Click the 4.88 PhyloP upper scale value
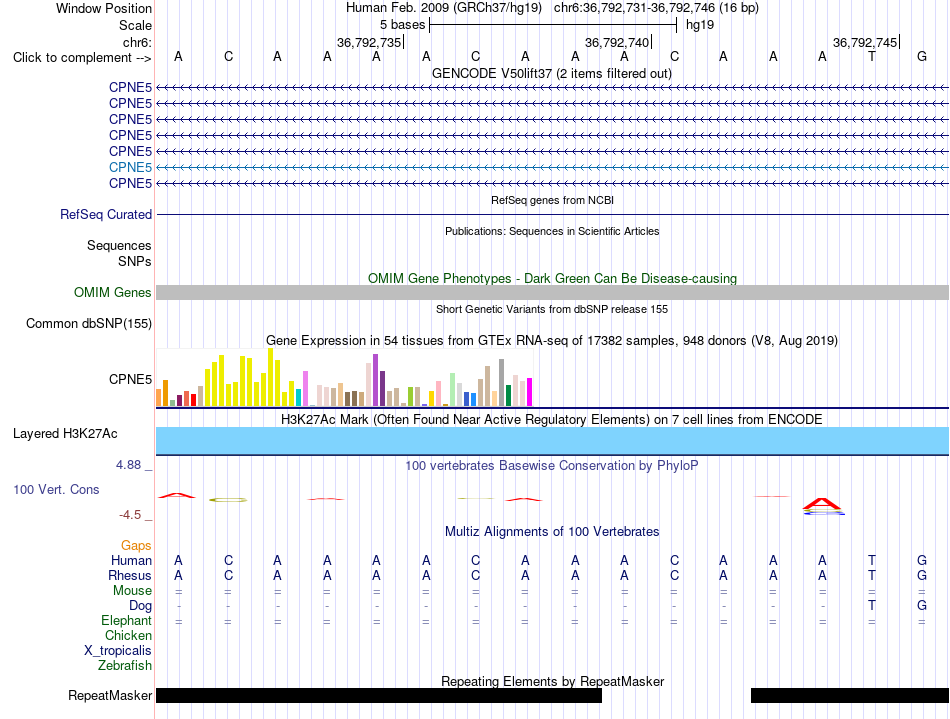The image size is (950, 719). [x=128, y=465]
